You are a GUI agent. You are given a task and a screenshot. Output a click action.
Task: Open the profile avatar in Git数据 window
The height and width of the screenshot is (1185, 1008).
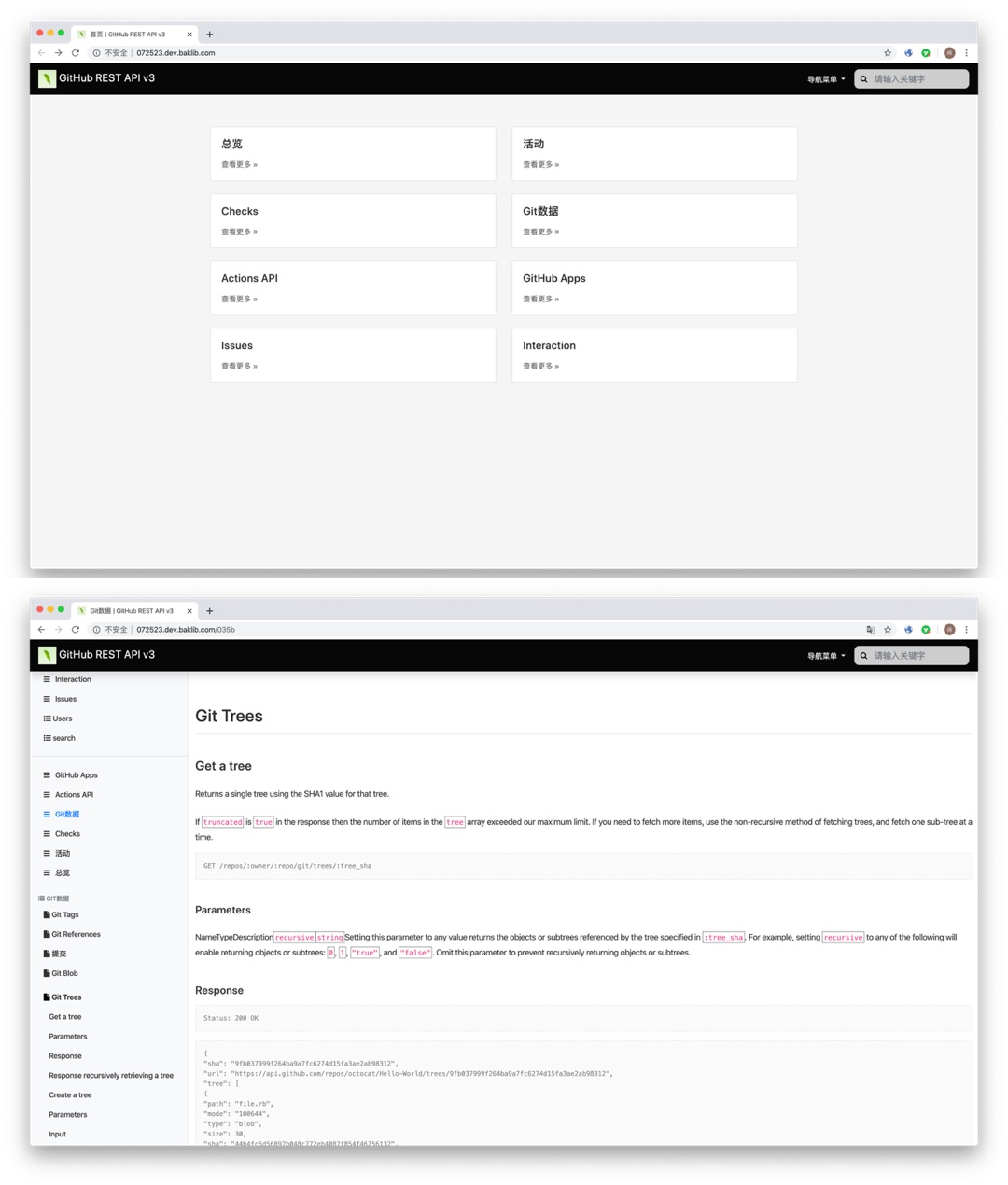[x=949, y=630]
